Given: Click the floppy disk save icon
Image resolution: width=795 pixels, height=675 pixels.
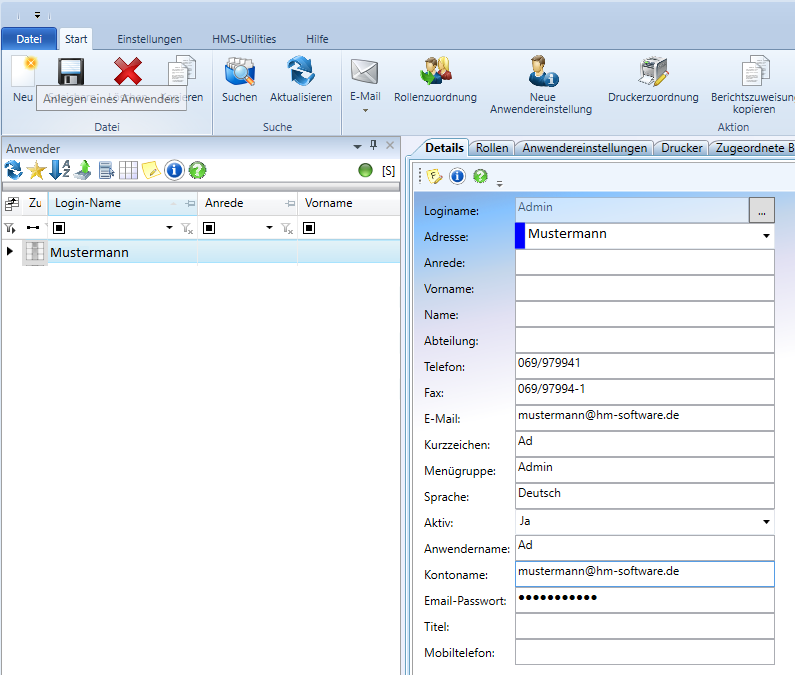Looking at the screenshot, I should coord(70,72).
